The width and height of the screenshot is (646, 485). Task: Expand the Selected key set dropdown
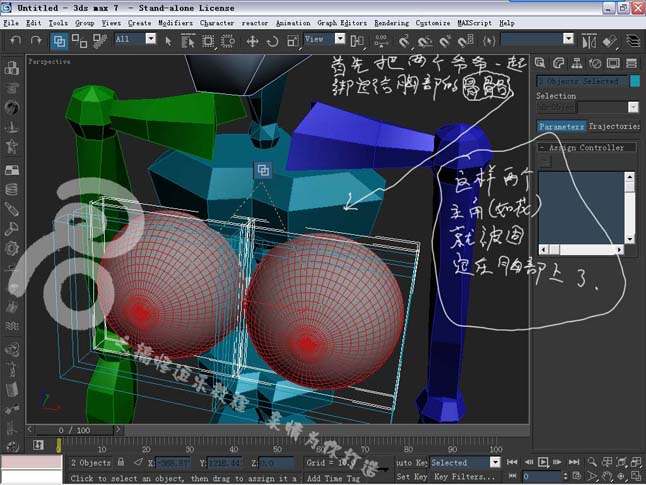coord(495,462)
